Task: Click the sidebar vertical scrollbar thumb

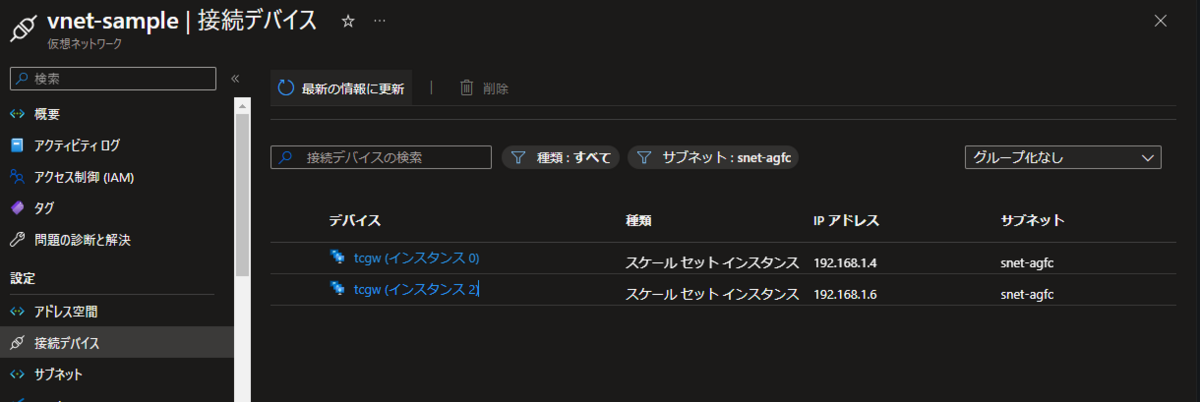Action: [242, 195]
